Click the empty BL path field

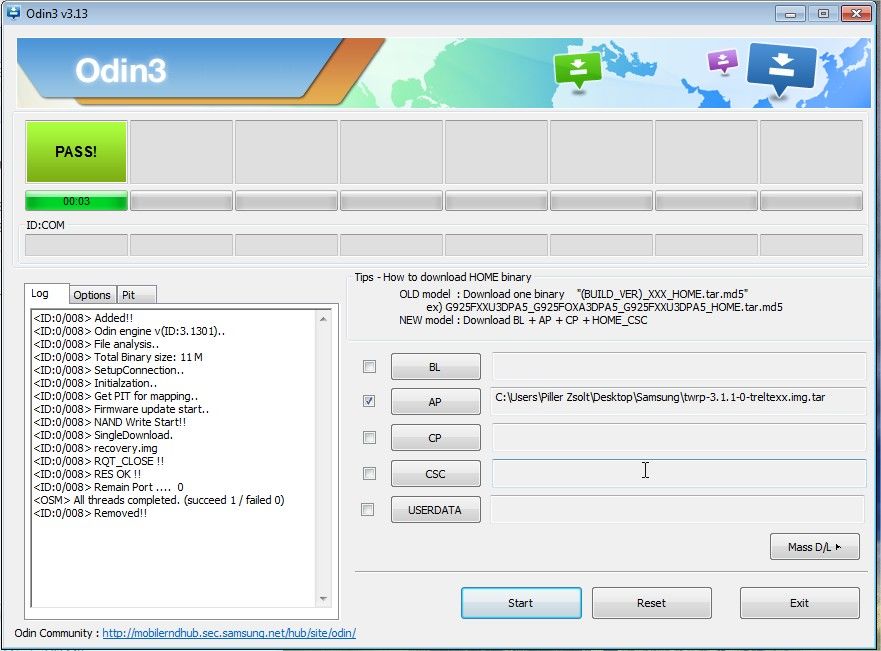point(679,366)
